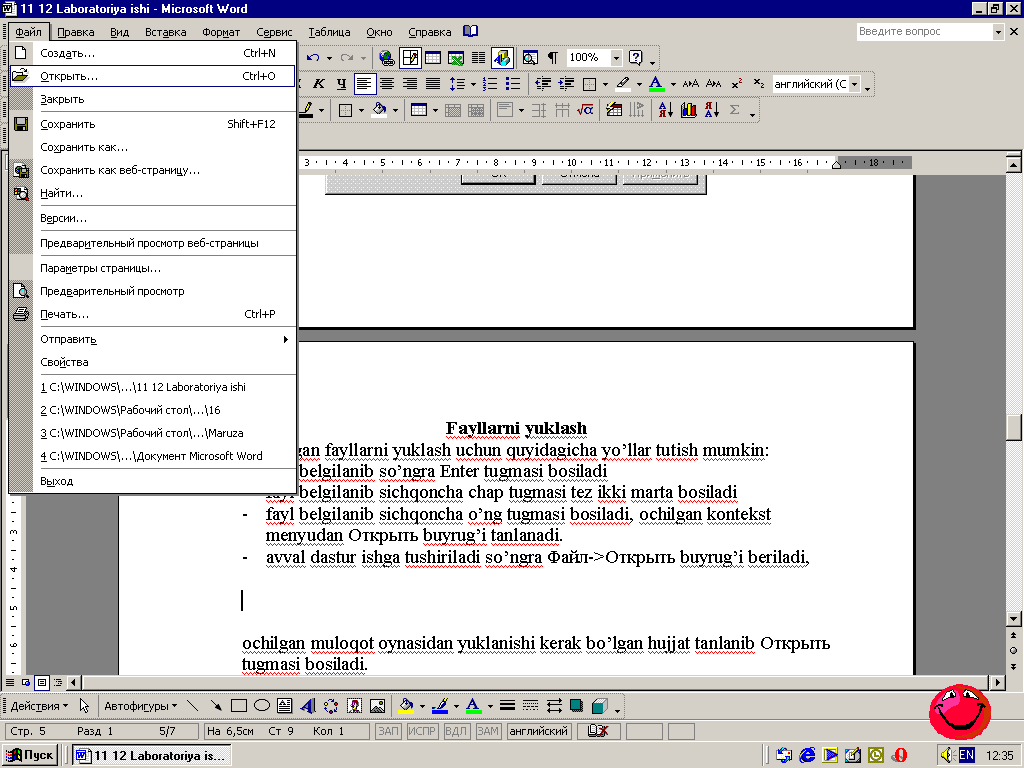1024x768 pixels.
Task: Apply superscript with the x² icon
Action: tap(737, 84)
